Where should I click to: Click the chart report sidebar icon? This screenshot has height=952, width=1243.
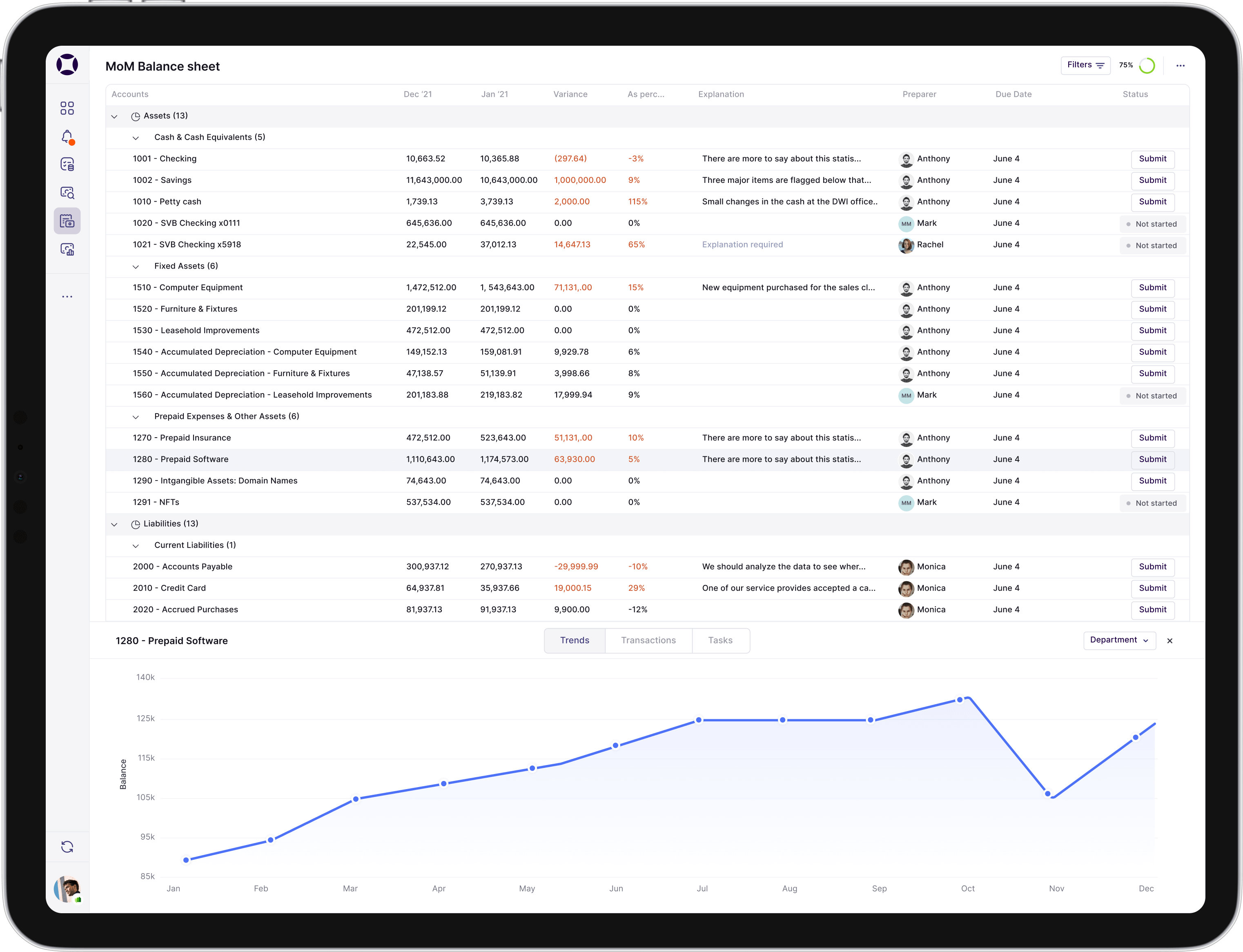coord(67,249)
